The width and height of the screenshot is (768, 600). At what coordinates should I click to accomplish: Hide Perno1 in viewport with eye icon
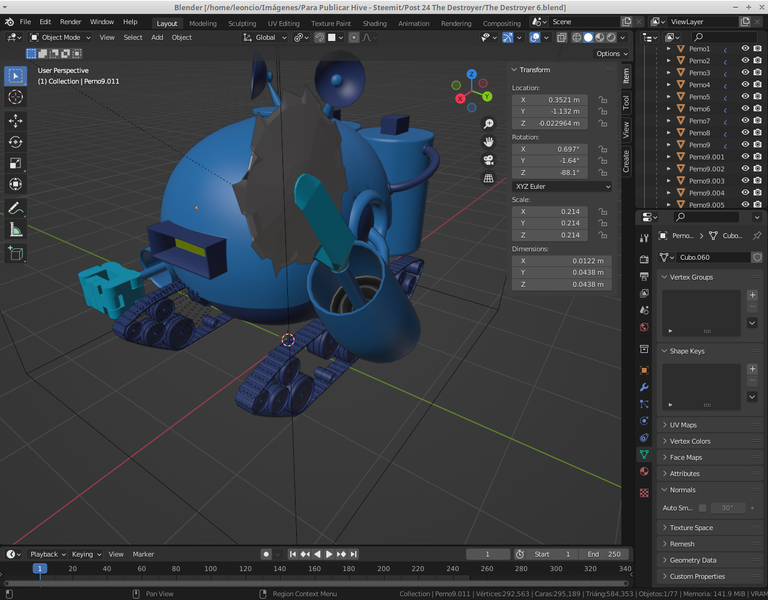(x=745, y=48)
